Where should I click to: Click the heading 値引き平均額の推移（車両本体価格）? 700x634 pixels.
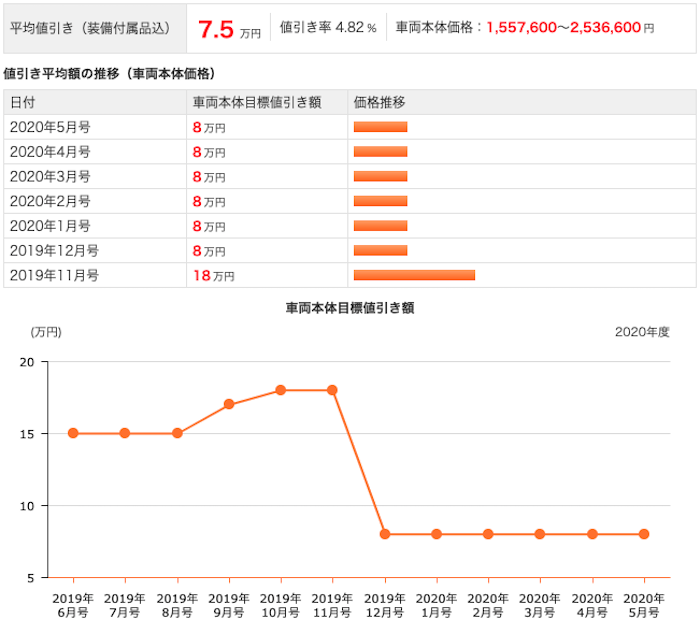[109, 73]
